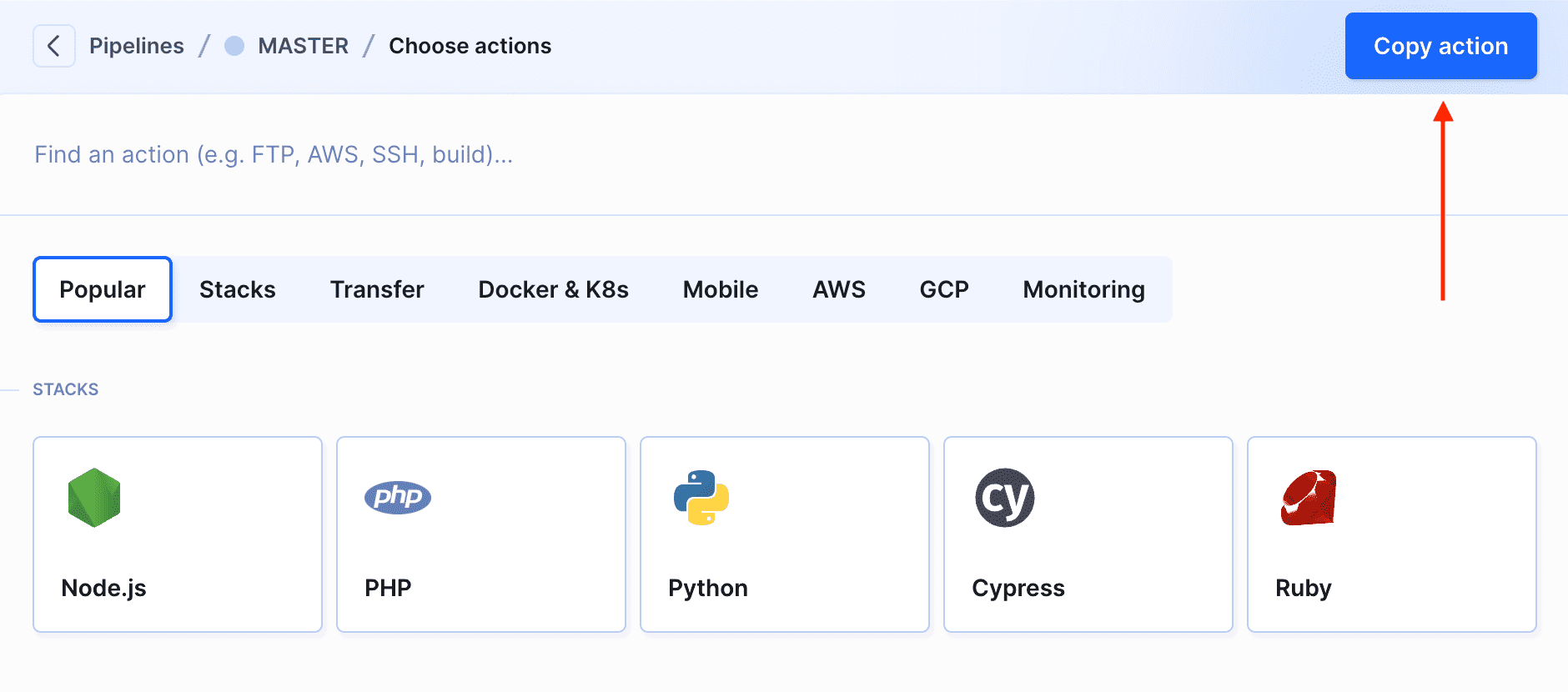This screenshot has height=692, width=1568.
Task: Choose the Node.js action card
Action: [178, 534]
